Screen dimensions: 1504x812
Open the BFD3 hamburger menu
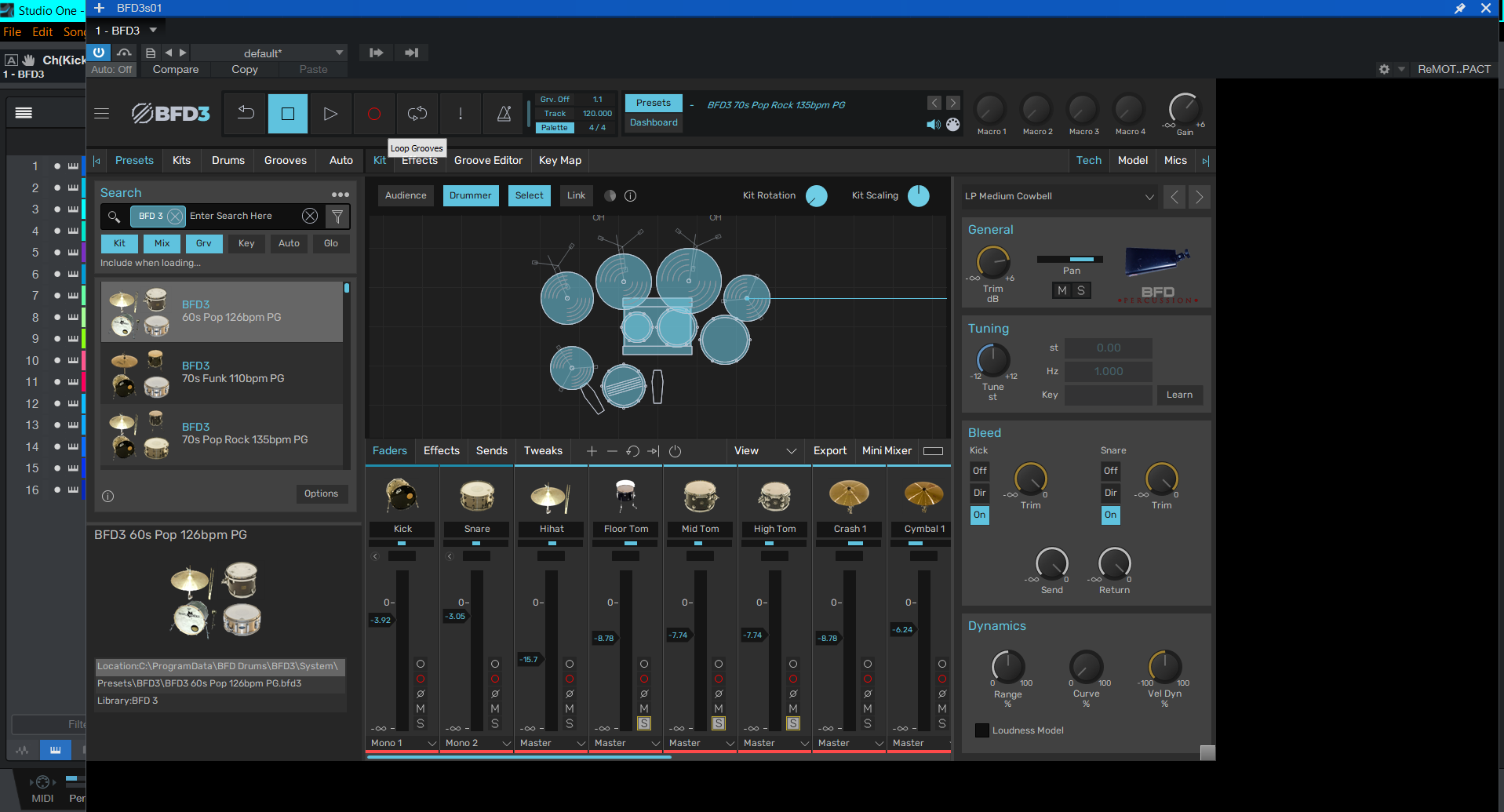[x=102, y=114]
